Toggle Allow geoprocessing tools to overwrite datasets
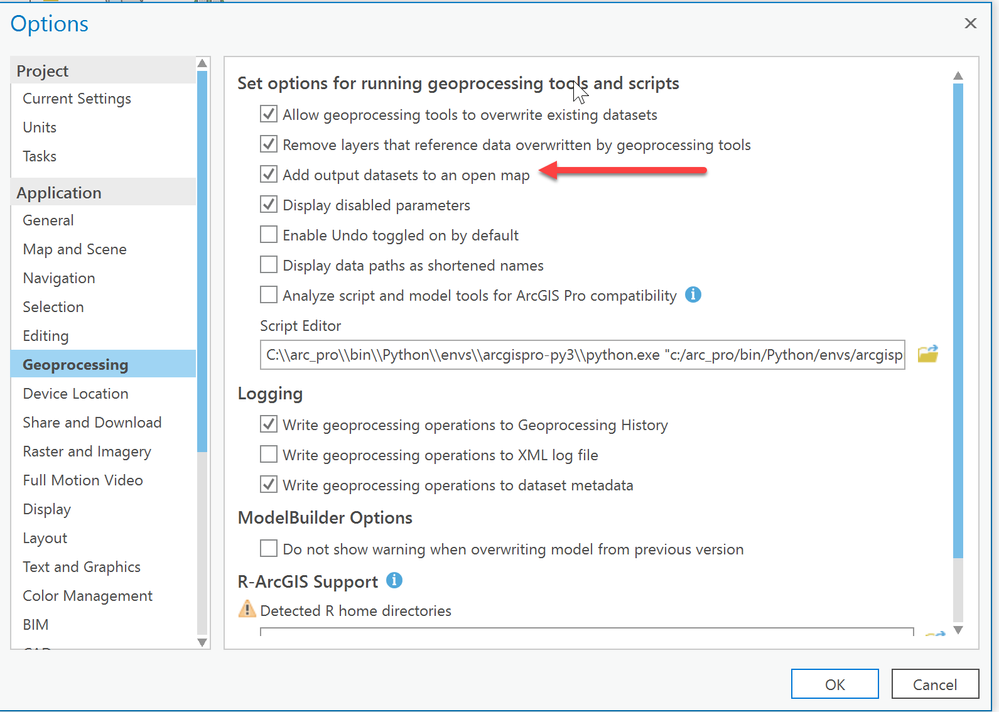Screen dimensions: 999x712 pyautogui.click(x=268, y=115)
